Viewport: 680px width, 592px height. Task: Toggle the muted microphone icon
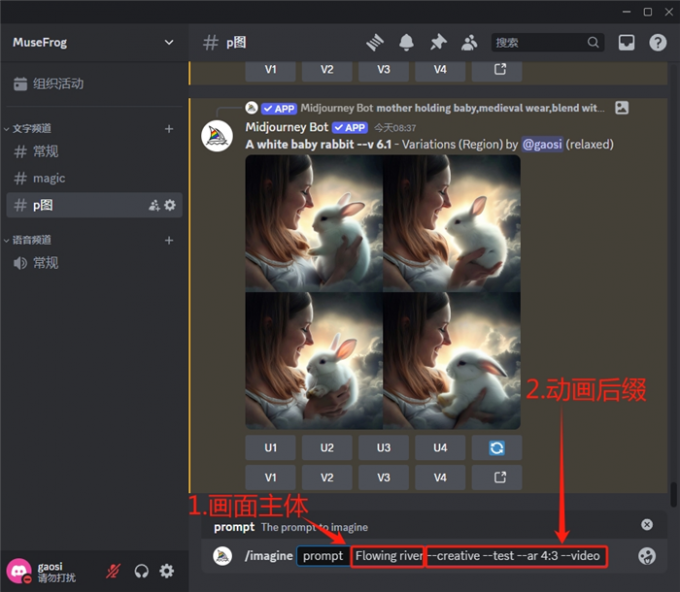click(113, 571)
